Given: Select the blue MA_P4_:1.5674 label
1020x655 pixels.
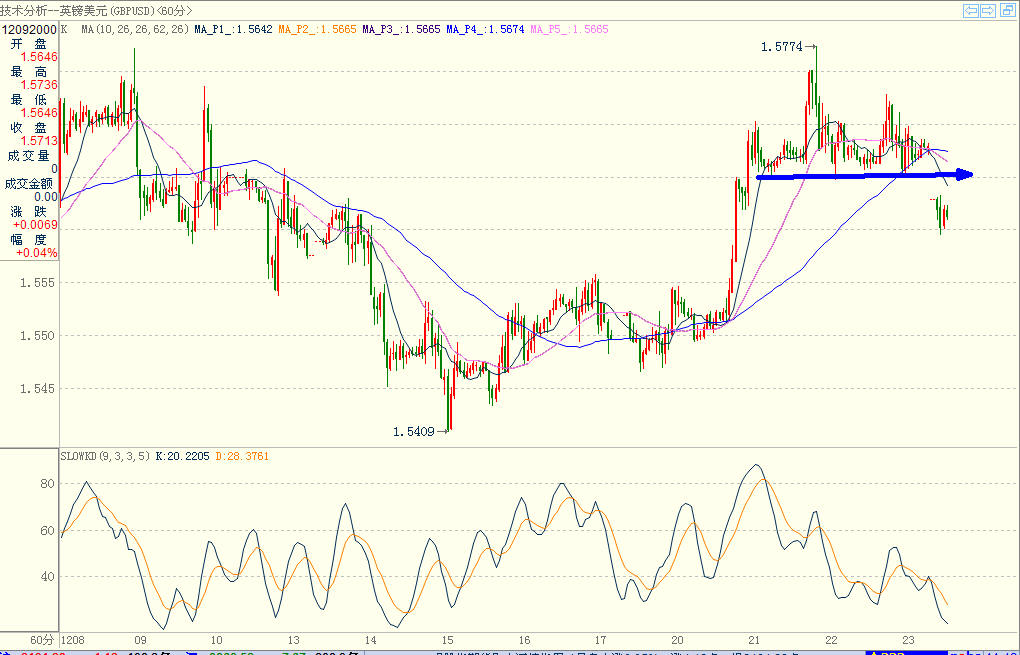Looking at the screenshot, I should click(x=485, y=29).
